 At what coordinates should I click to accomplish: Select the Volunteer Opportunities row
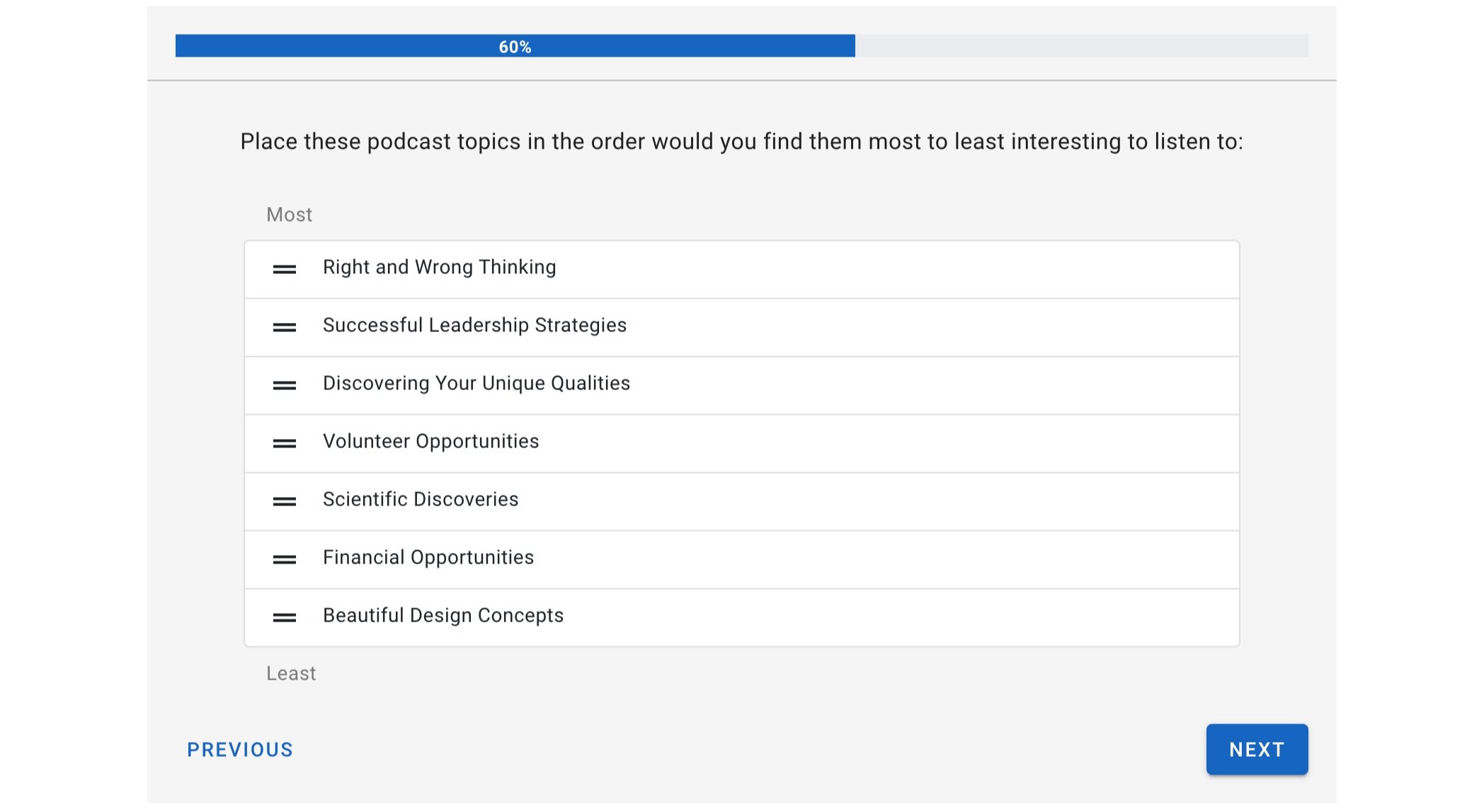click(430, 442)
